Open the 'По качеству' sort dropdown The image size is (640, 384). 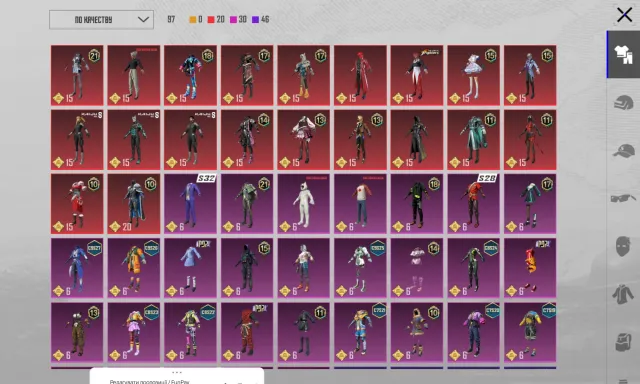pyautogui.click(x=101, y=20)
